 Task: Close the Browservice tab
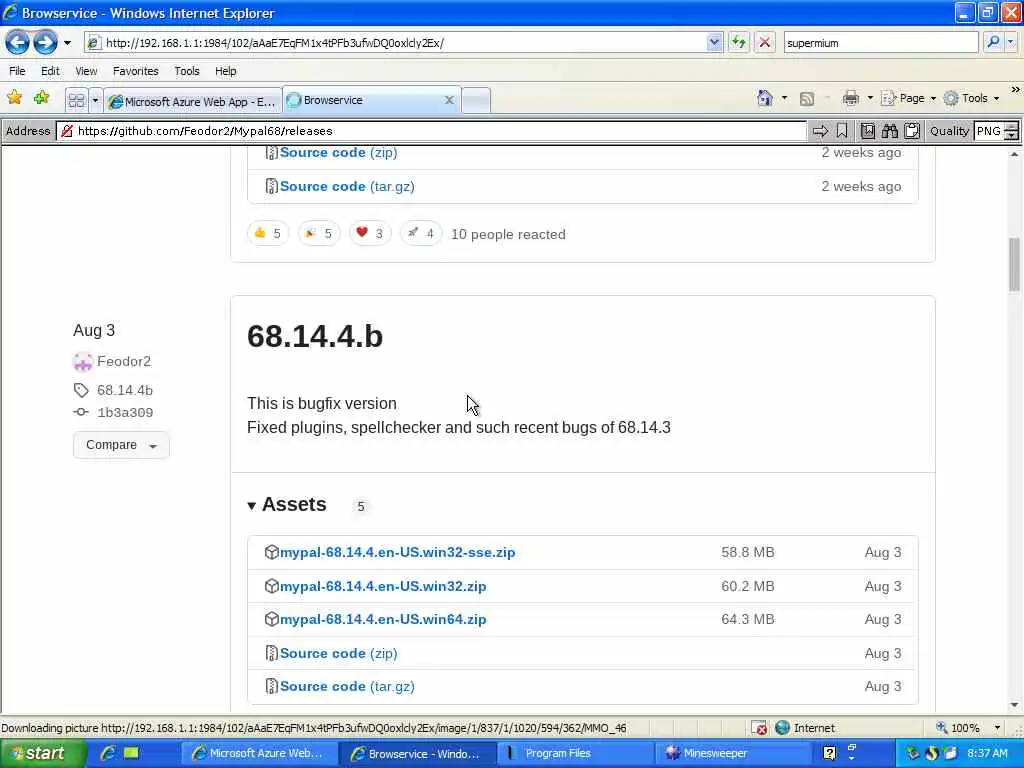coord(449,100)
